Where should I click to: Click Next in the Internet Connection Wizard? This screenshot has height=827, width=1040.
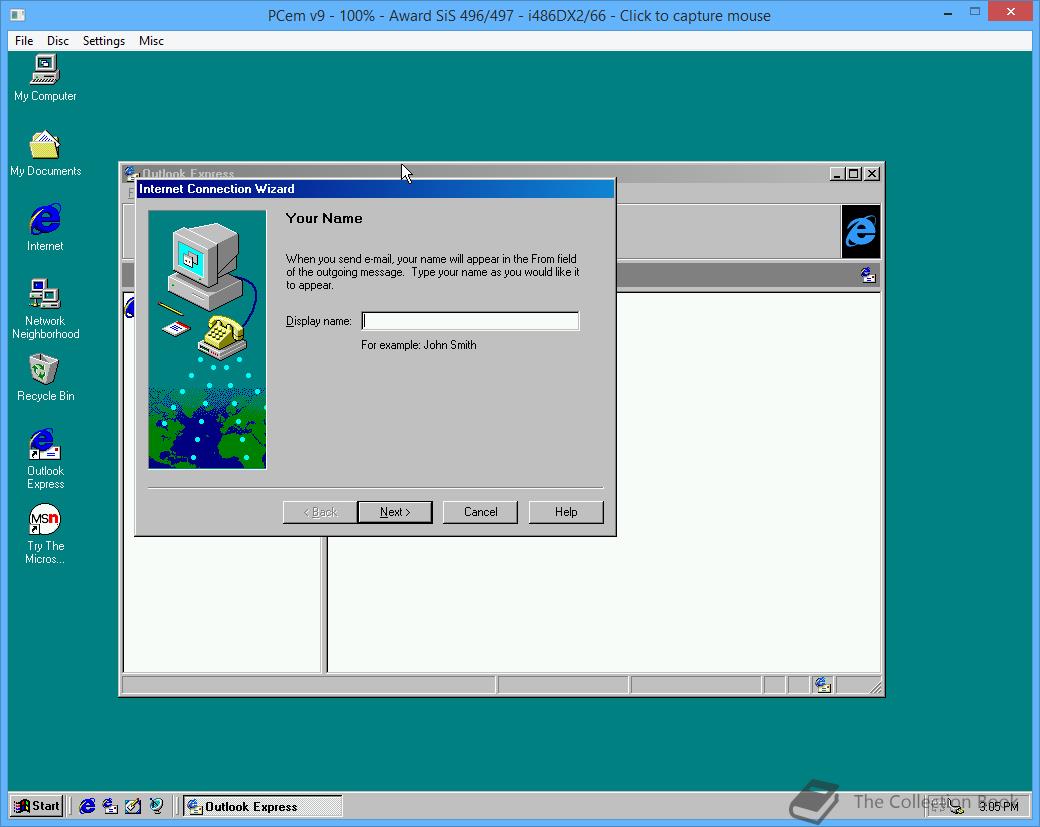(395, 512)
